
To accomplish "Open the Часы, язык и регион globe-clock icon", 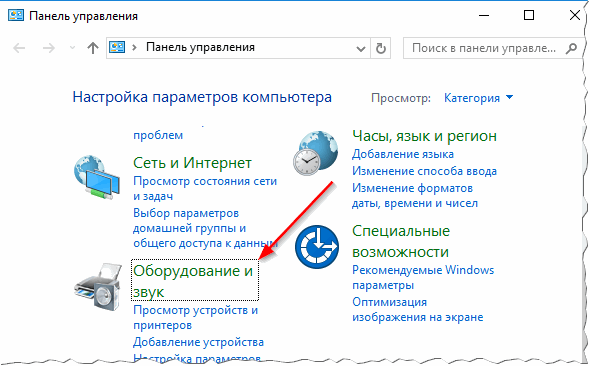I will [x=316, y=153].
